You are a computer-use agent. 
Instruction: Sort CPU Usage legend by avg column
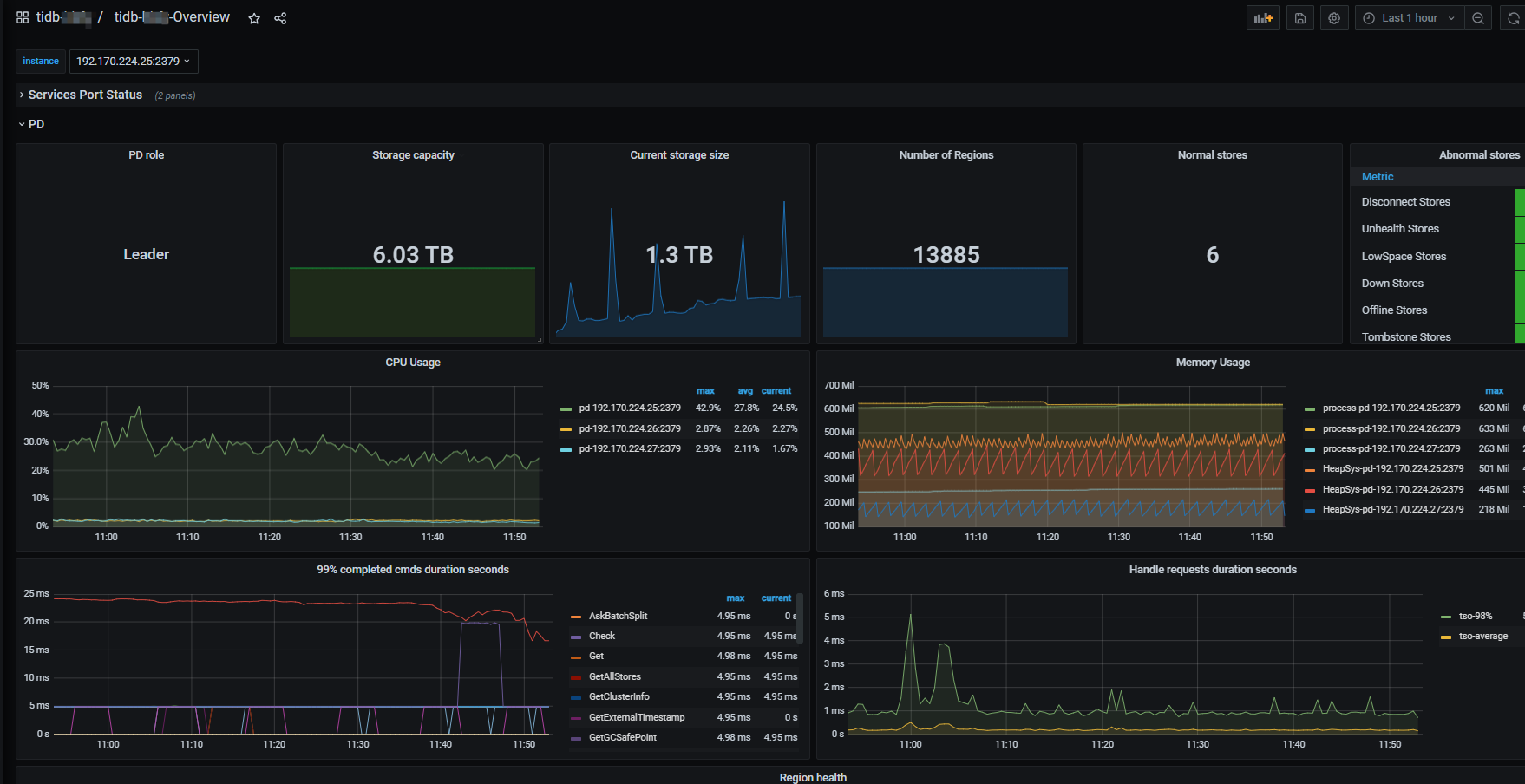[744, 391]
